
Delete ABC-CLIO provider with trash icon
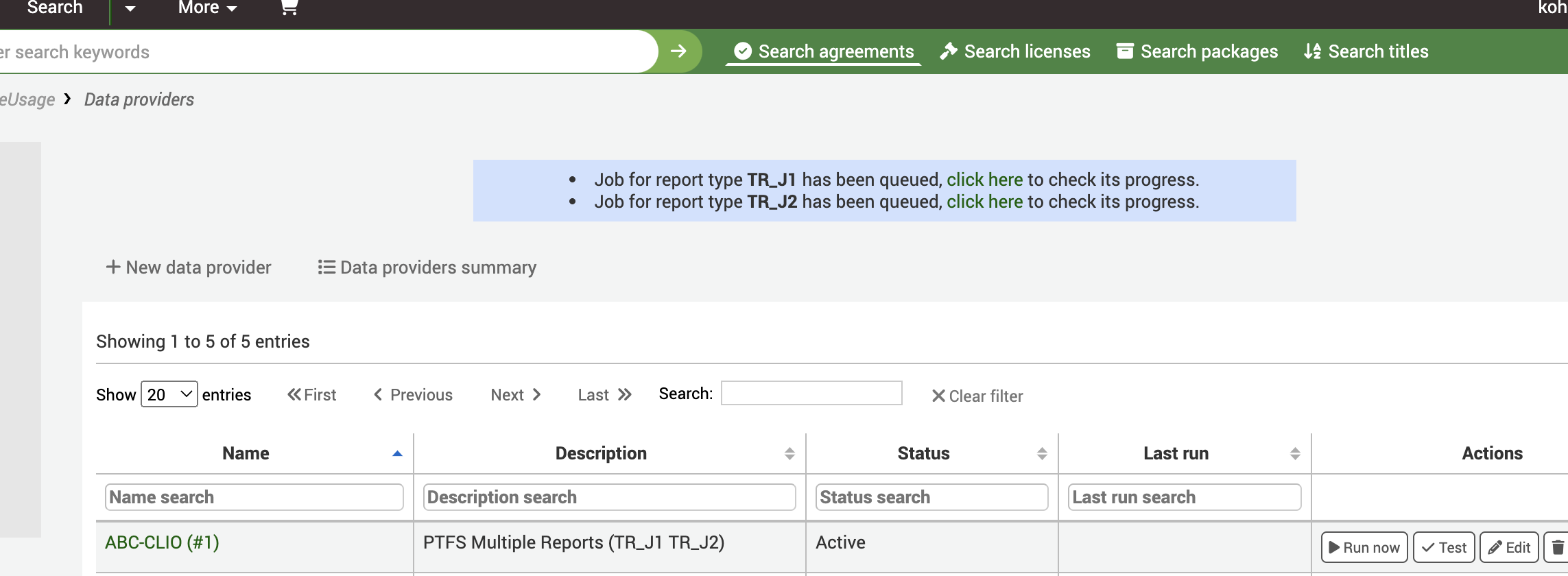1557,547
